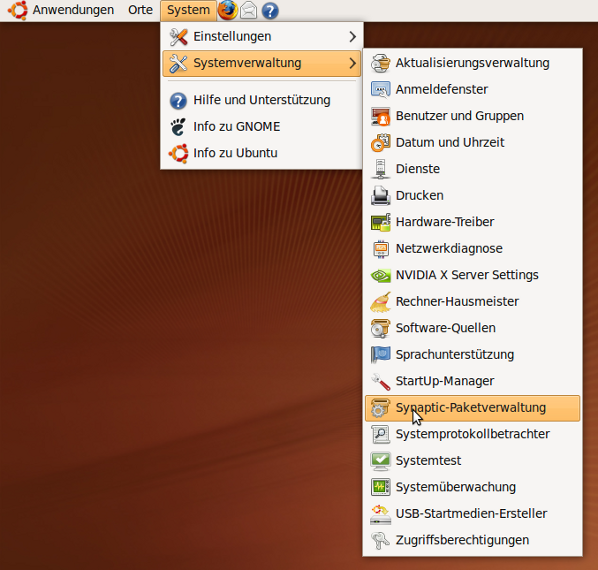This screenshot has width=598, height=570.
Task: Launch Firefox from the top panel icon
Action: (x=228, y=10)
